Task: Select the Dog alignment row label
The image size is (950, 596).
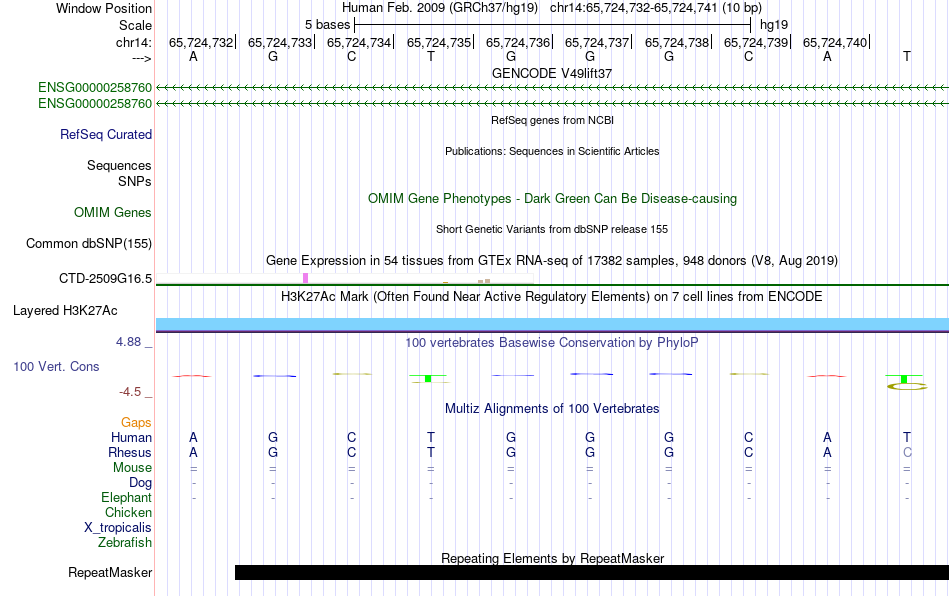Action: click(140, 483)
